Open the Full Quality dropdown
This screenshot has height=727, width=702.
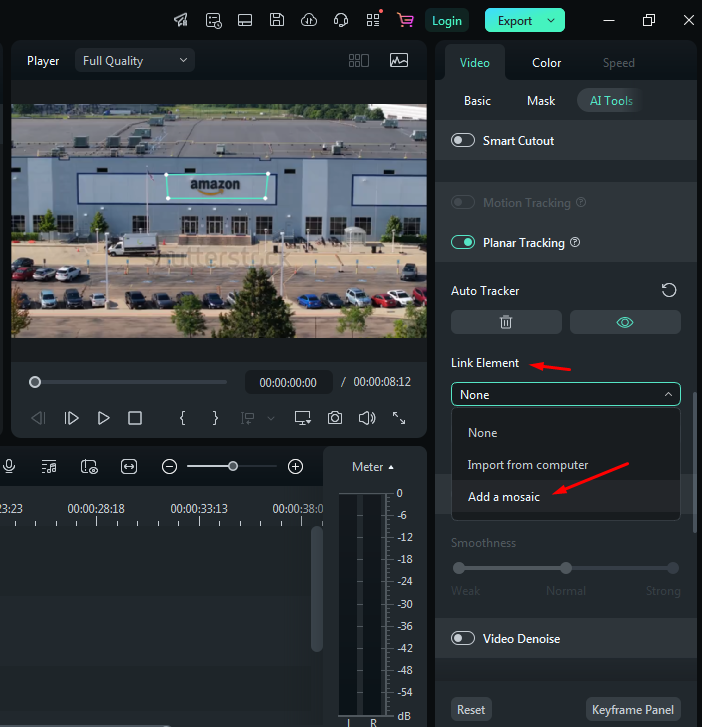pyautogui.click(x=134, y=61)
